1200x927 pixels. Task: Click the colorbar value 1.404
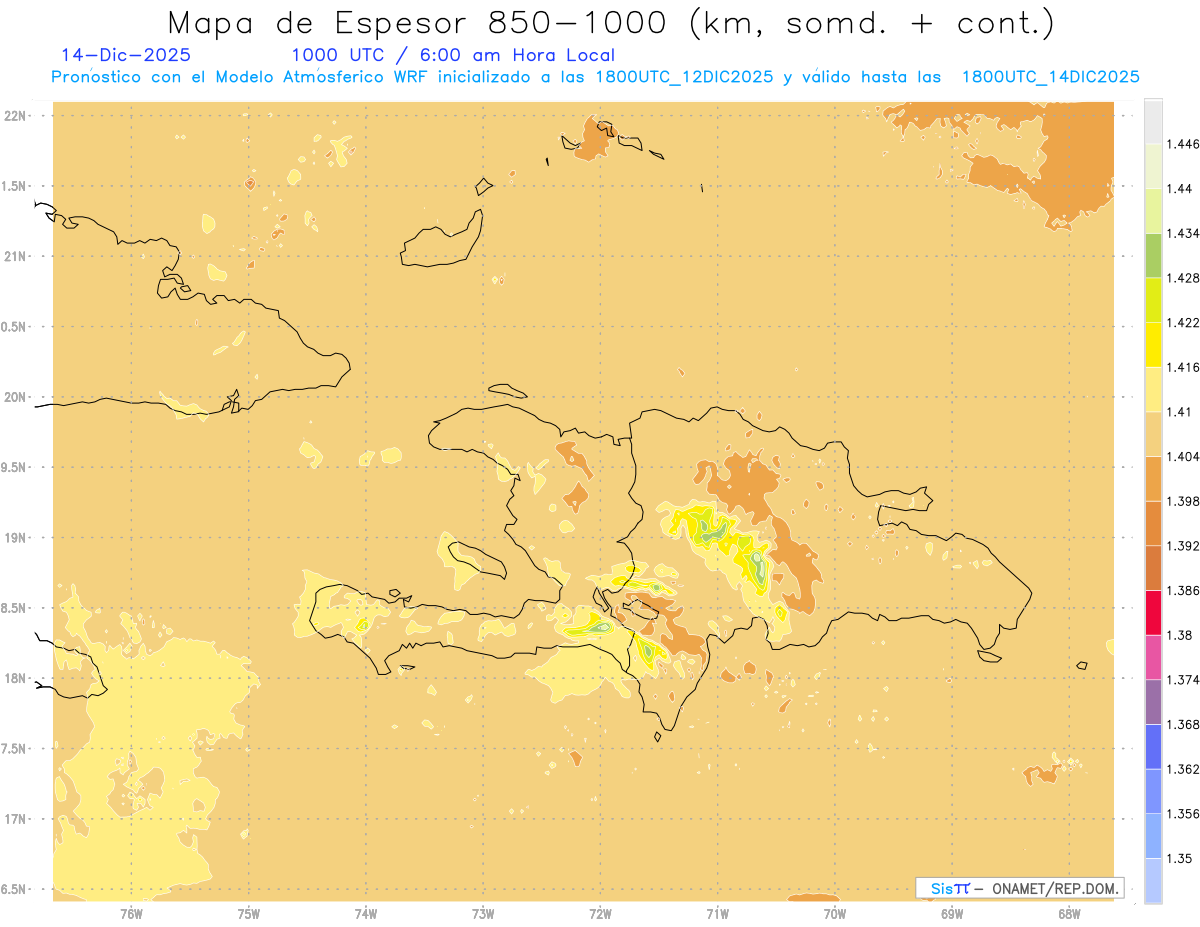[x=1184, y=457]
